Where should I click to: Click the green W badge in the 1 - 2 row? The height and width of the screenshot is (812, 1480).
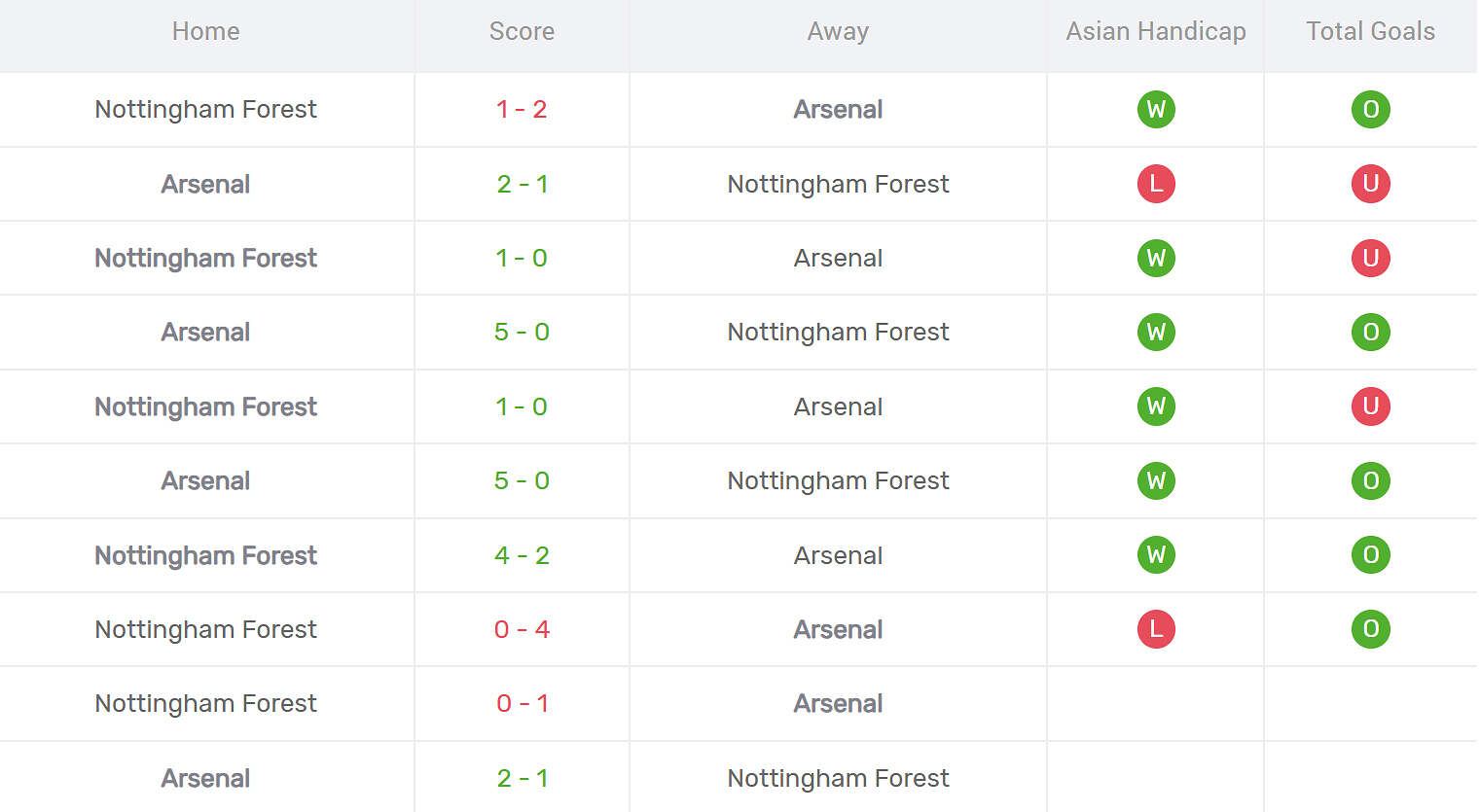point(1156,109)
